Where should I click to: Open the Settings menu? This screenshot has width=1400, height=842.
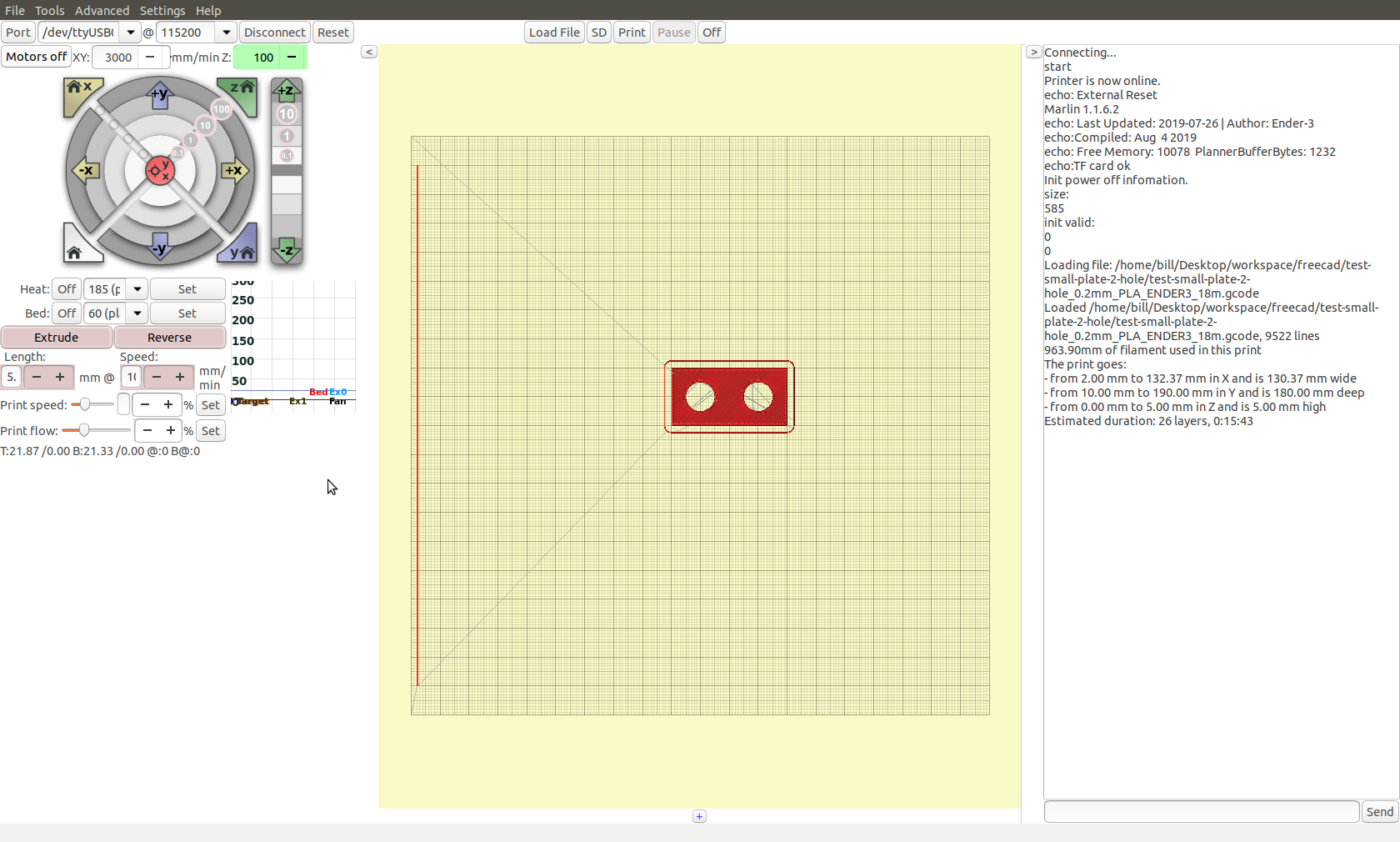[162, 10]
